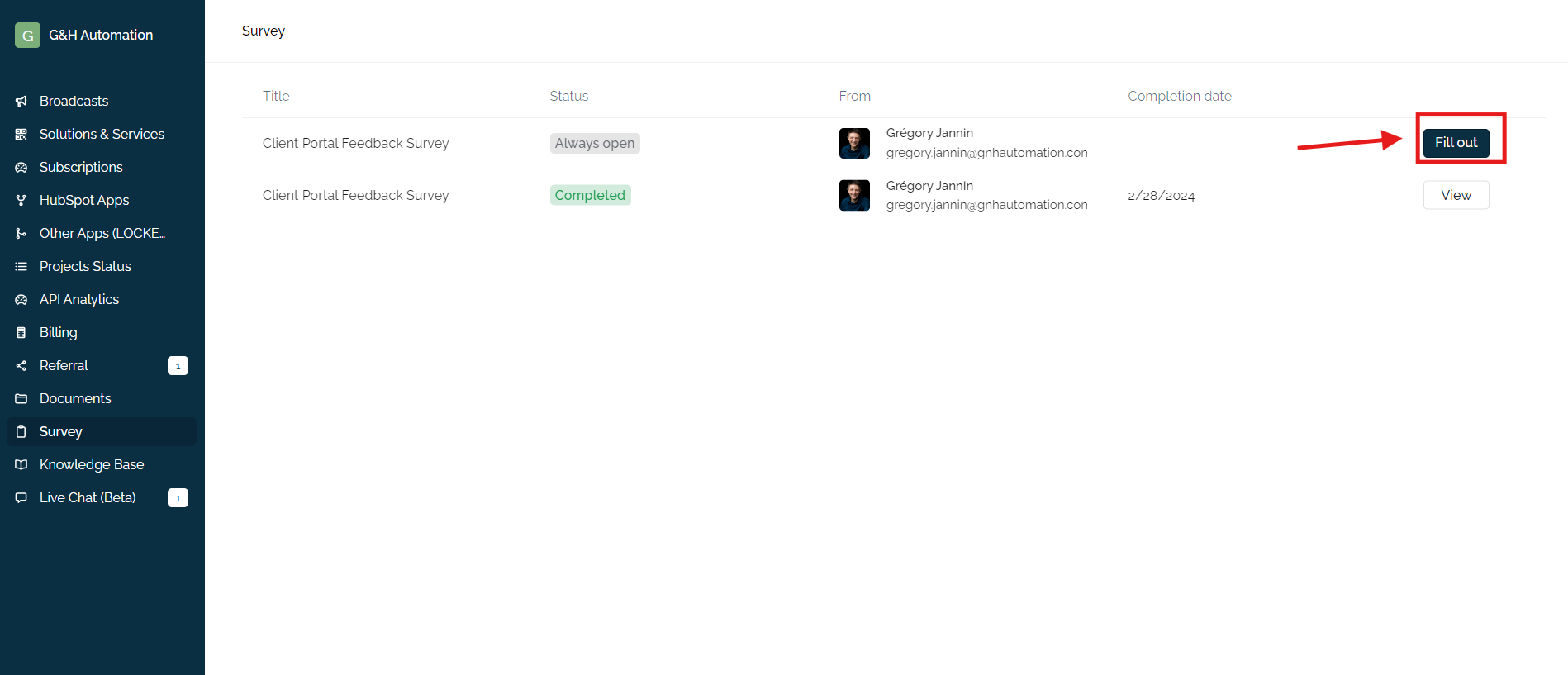The width and height of the screenshot is (1568, 675).
Task: Click the Projects Status list icon
Action: pos(21,266)
